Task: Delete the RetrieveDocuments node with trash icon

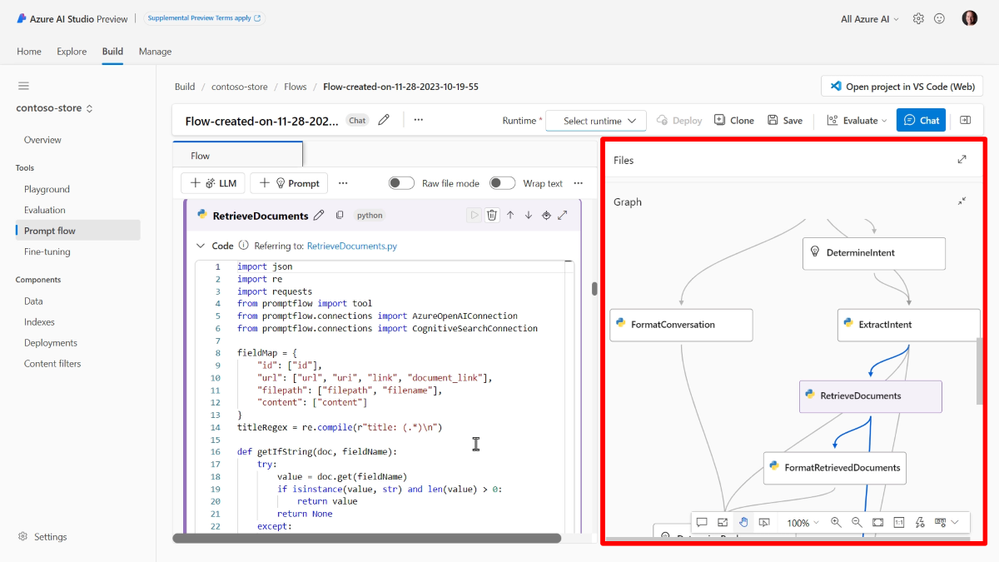Action: (492, 215)
